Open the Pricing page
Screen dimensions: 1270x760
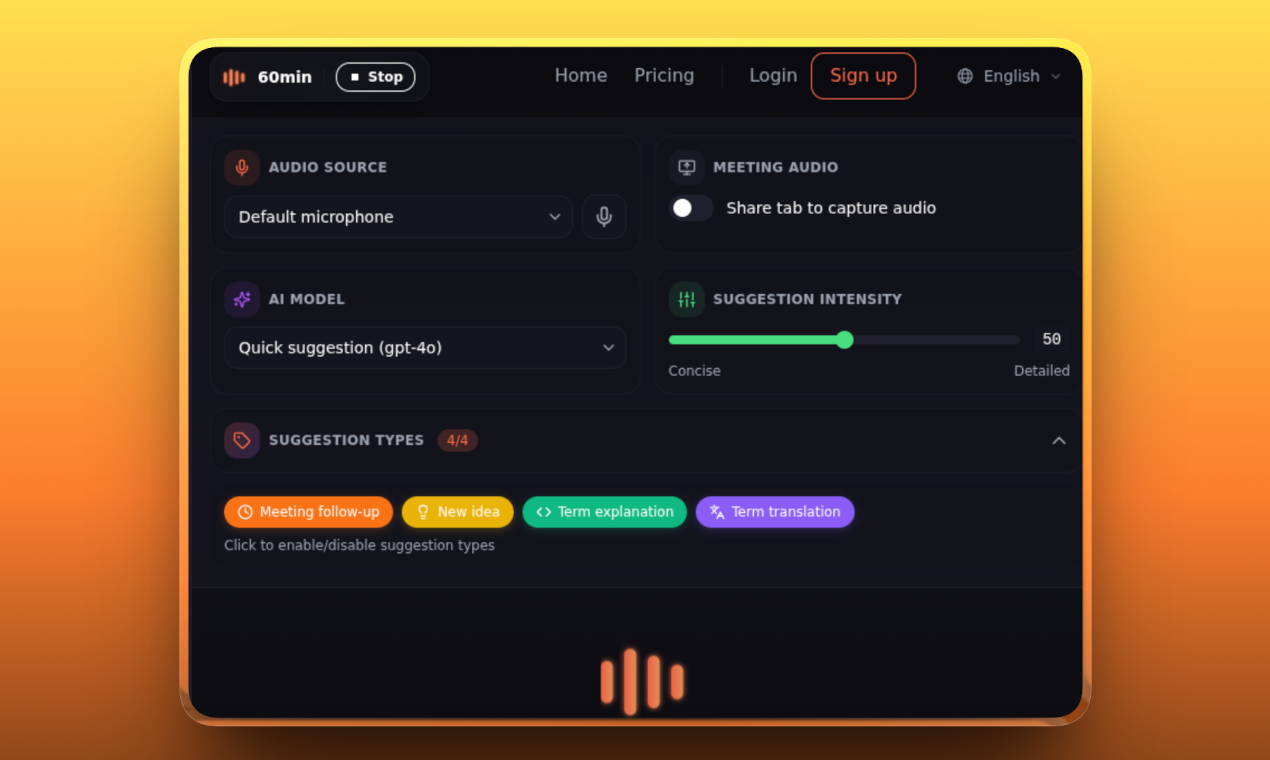[663, 75]
